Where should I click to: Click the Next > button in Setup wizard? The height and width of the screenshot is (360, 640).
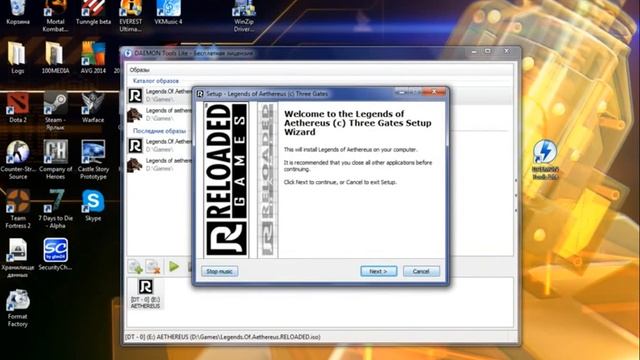point(378,271)
